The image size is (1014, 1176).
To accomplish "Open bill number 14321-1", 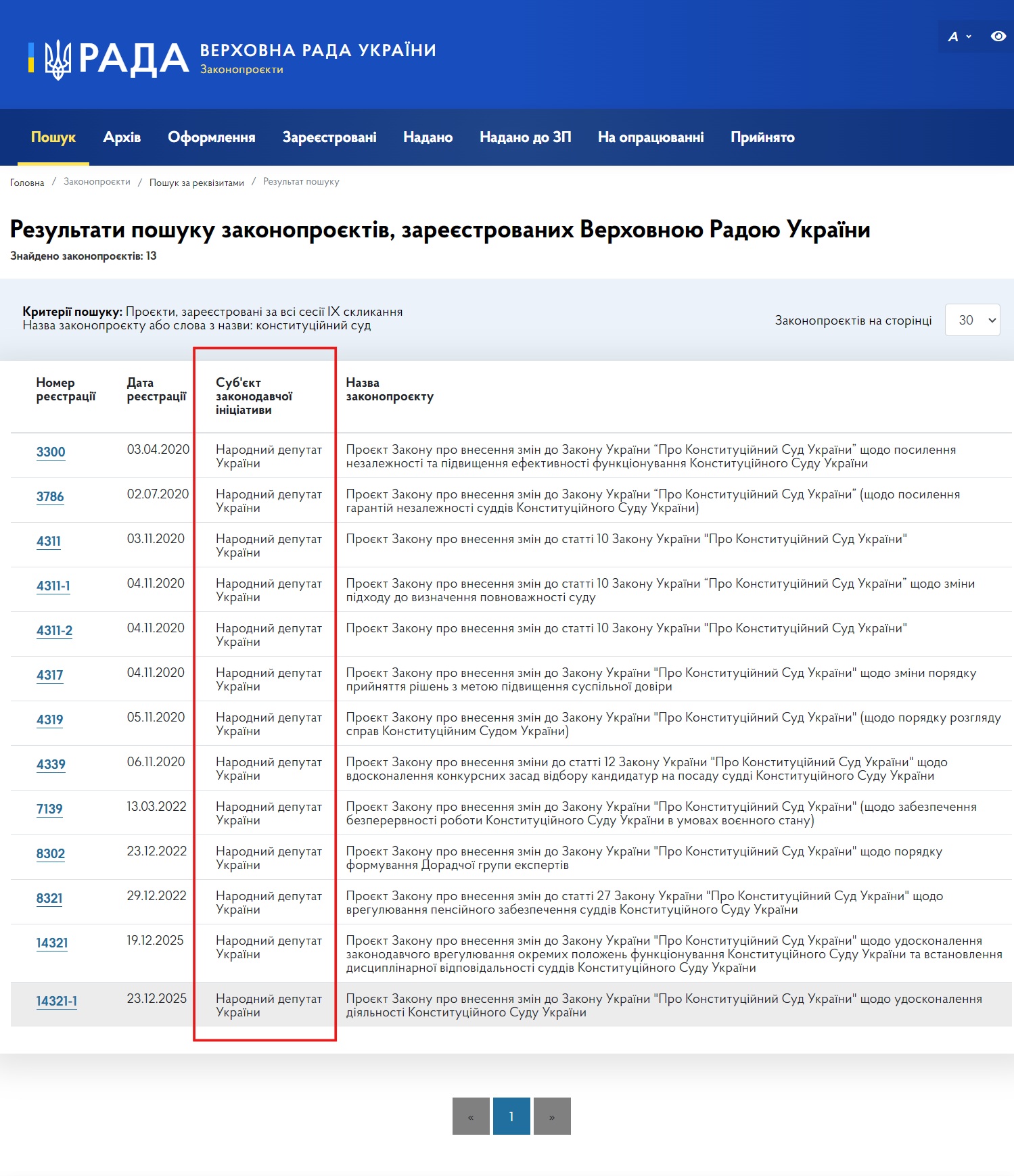I will (x=57, y=1001).
